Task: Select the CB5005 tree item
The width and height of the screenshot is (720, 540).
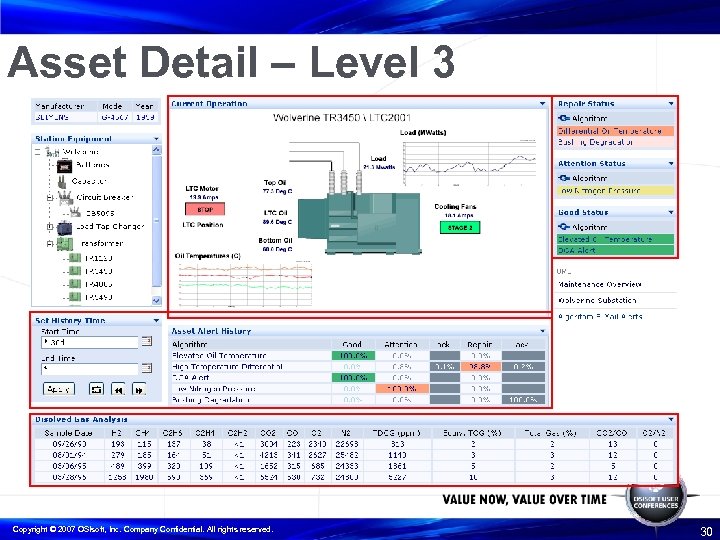Action: 100,213
